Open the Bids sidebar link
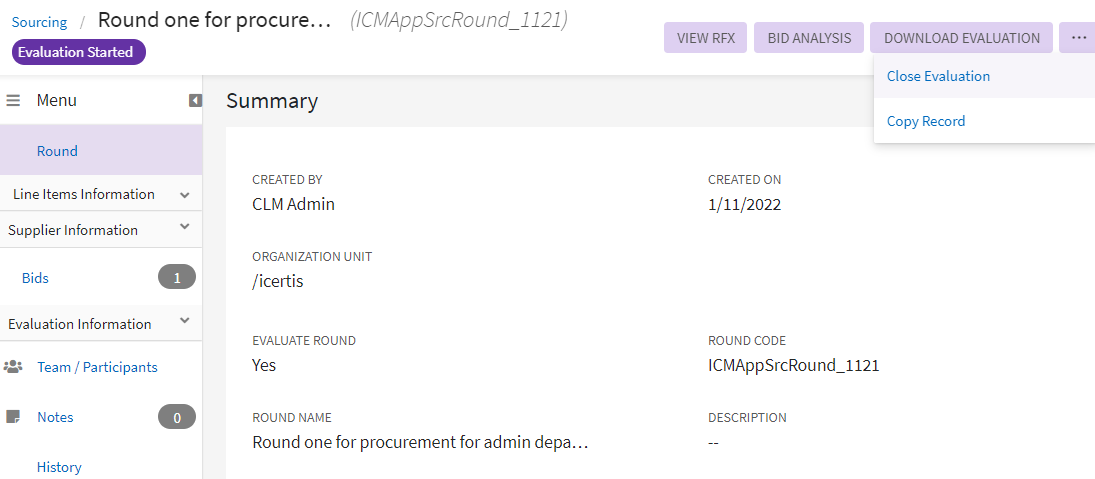1095x479 pixels. click(35, 278)
